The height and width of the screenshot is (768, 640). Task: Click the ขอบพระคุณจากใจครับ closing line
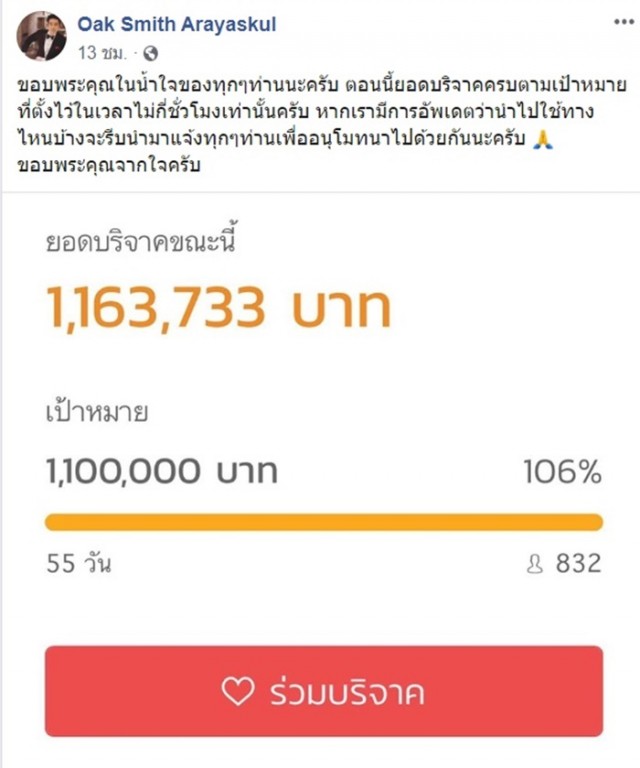point(109,166)
